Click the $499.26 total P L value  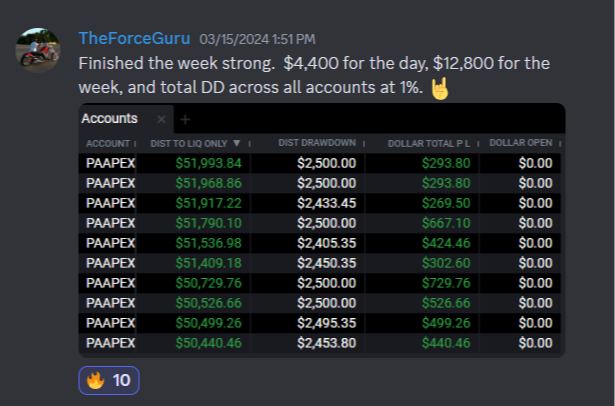(446, 323)
